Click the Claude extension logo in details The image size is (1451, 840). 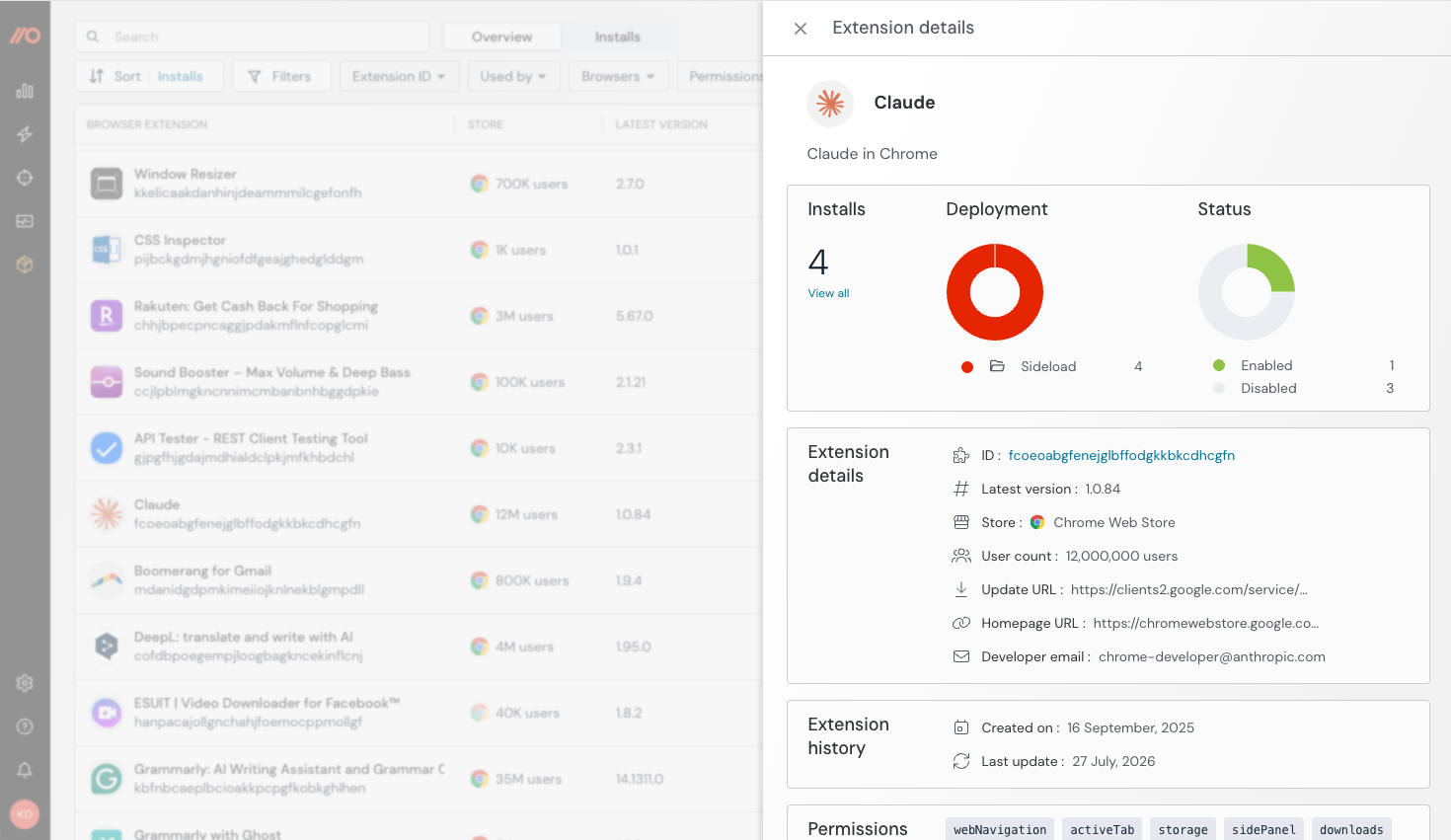coord(830,103)
